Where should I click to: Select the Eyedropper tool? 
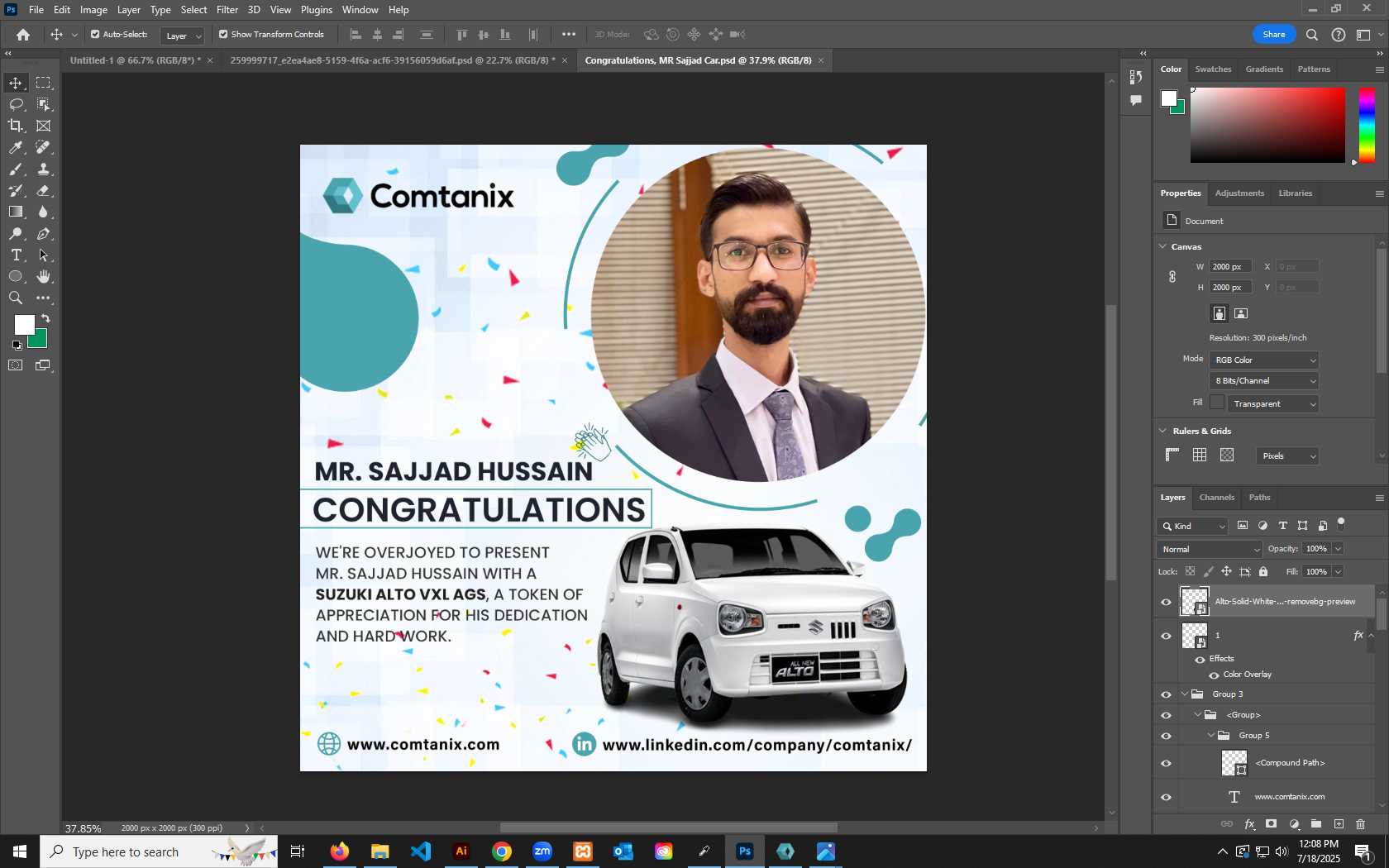[x=16, y=147]
